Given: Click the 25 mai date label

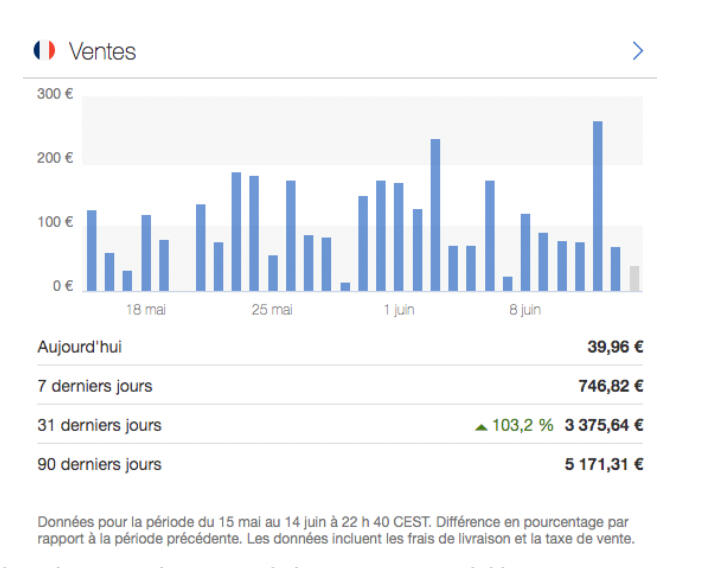Looking at the screenshot, I should (272, 310).
